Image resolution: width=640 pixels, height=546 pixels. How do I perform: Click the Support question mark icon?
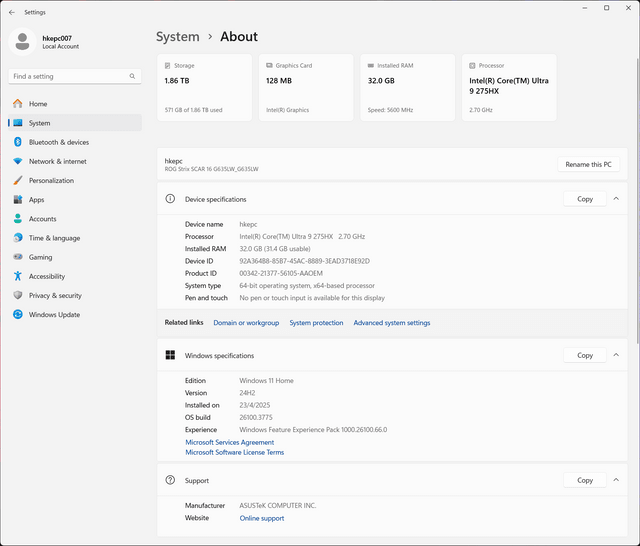tap(170, 480)
